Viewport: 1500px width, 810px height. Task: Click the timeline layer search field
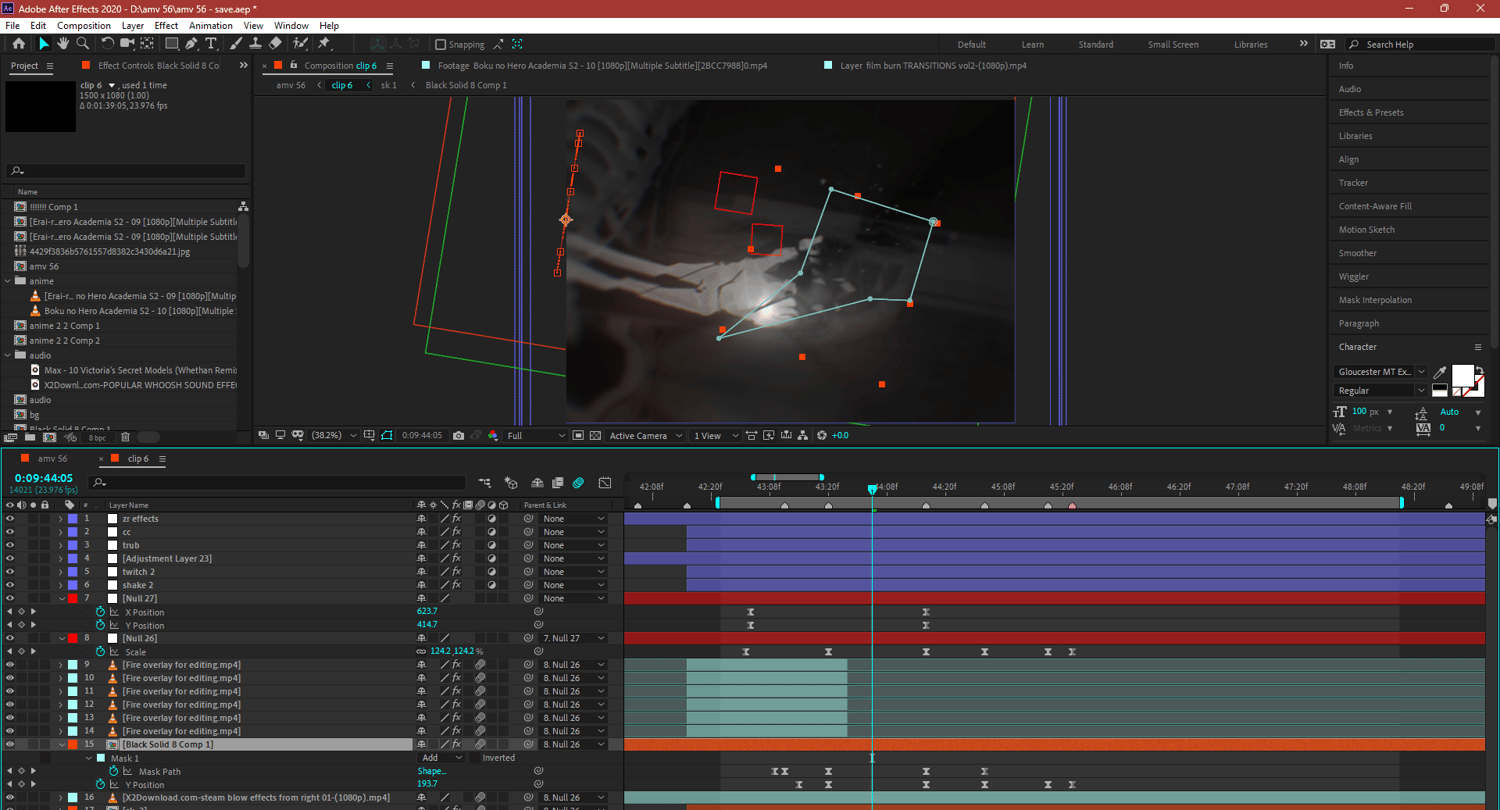coord(280,483)
